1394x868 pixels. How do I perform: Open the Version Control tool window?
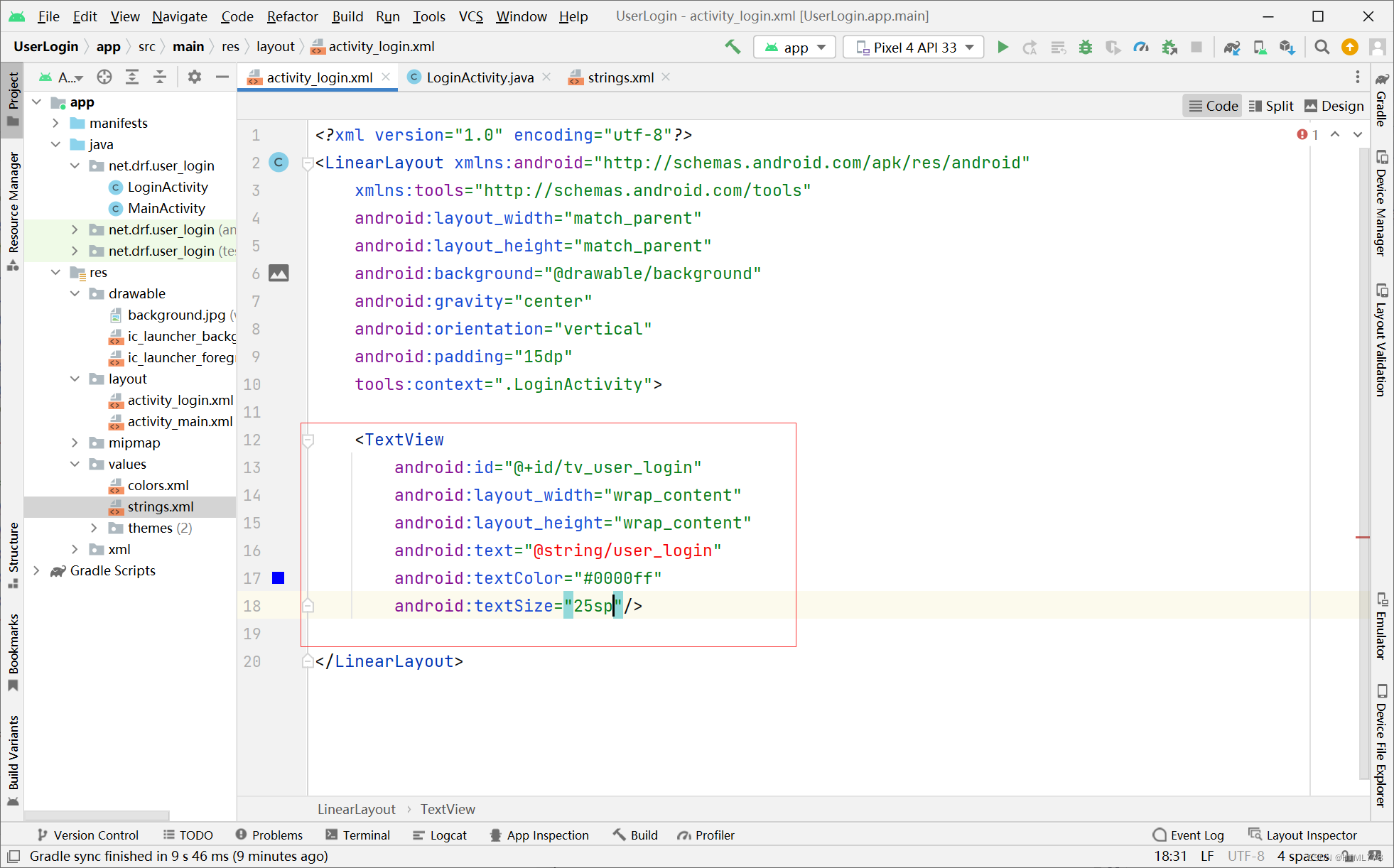(87, 835)
